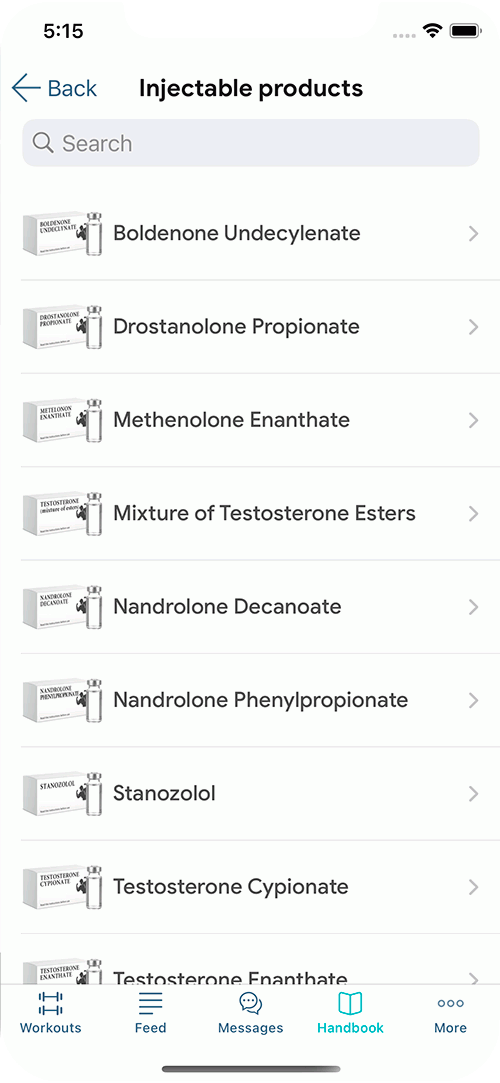Expand chevron next to Boldenone Undecylenate
The width and height of the screenshot is (500, 1083).
coord(473,233)
